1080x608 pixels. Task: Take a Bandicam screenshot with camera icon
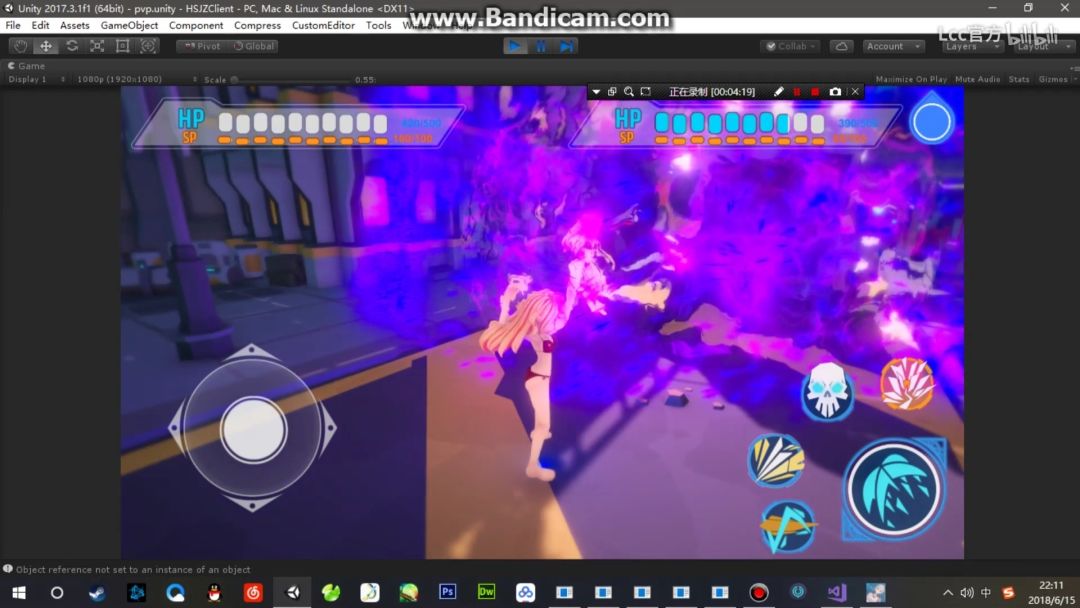(x=835, y=92)
